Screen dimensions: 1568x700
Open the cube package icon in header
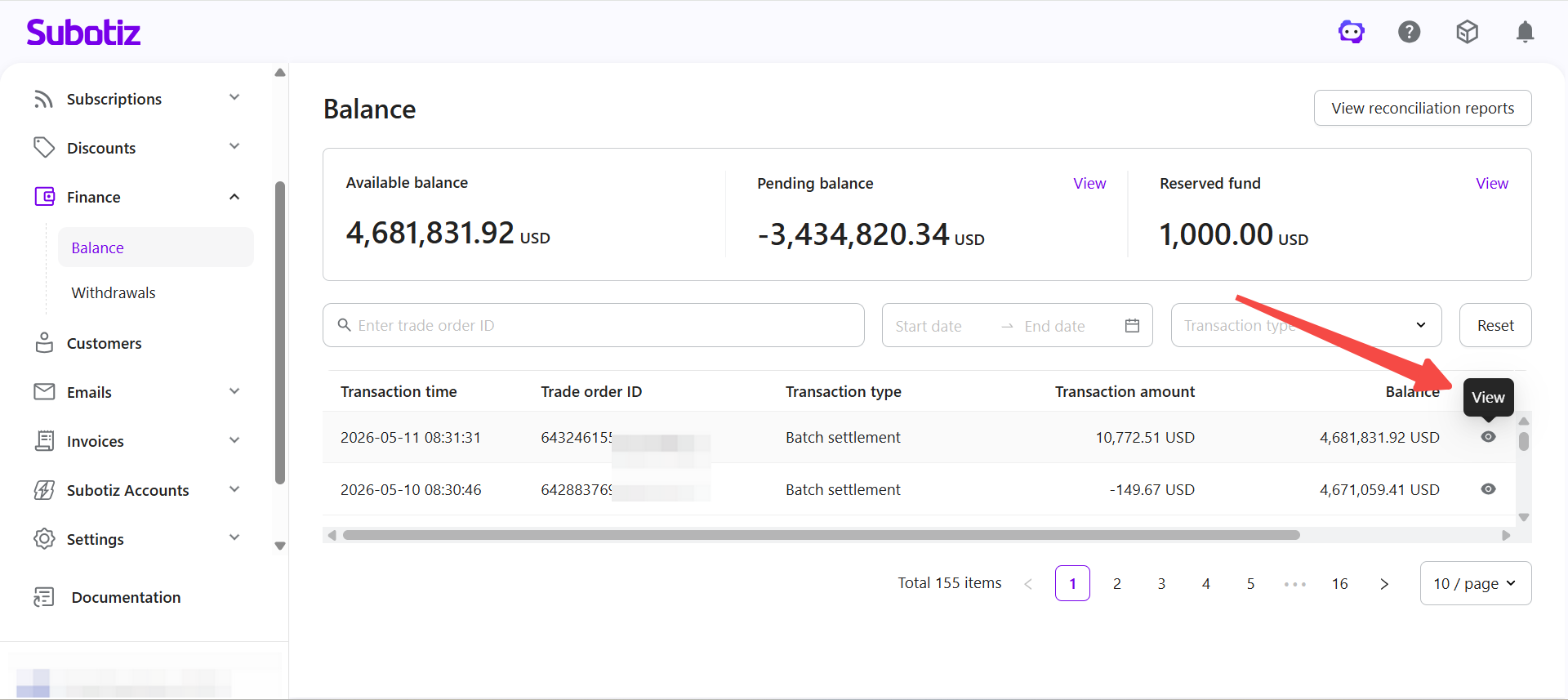[x=1468, y=32]
